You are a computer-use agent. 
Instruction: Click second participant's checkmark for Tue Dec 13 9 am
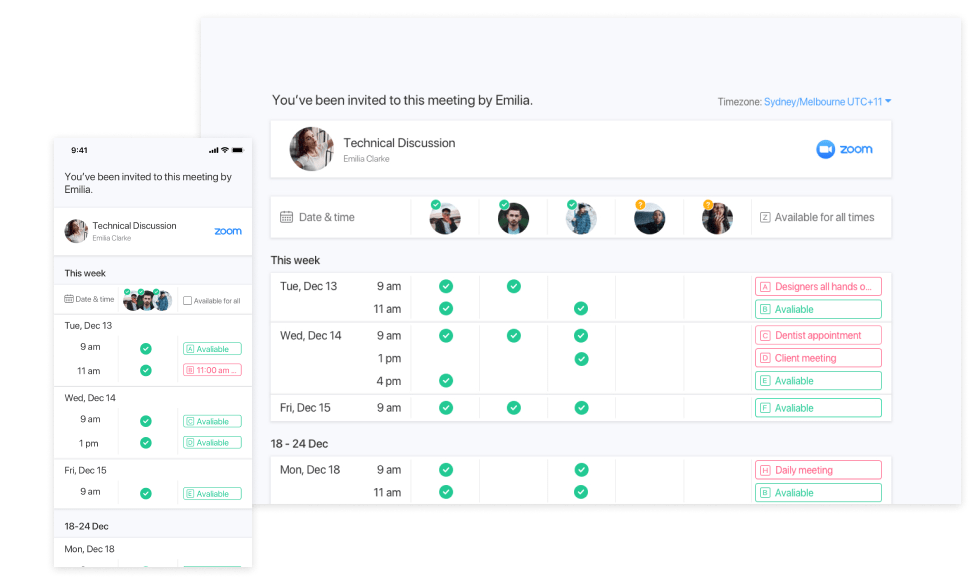(x=513, y=286)
